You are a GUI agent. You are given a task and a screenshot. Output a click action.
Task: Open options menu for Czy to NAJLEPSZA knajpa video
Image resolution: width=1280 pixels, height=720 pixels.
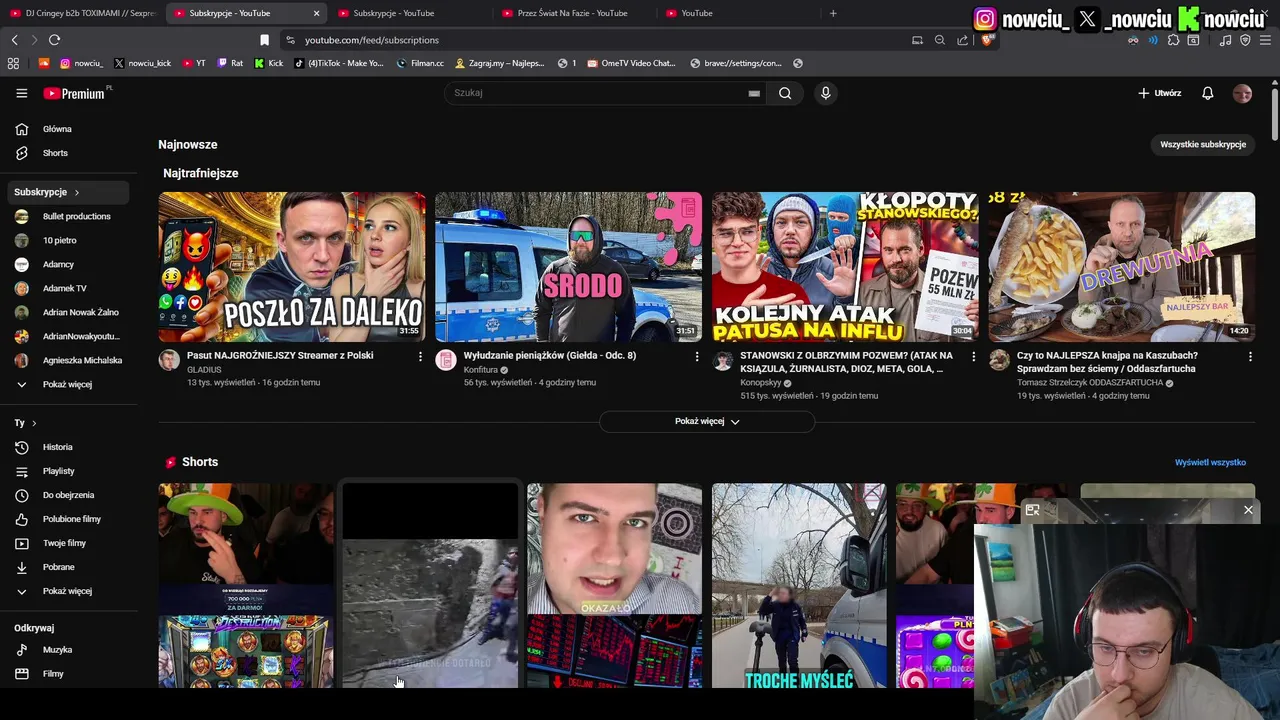coord(1250,356)
